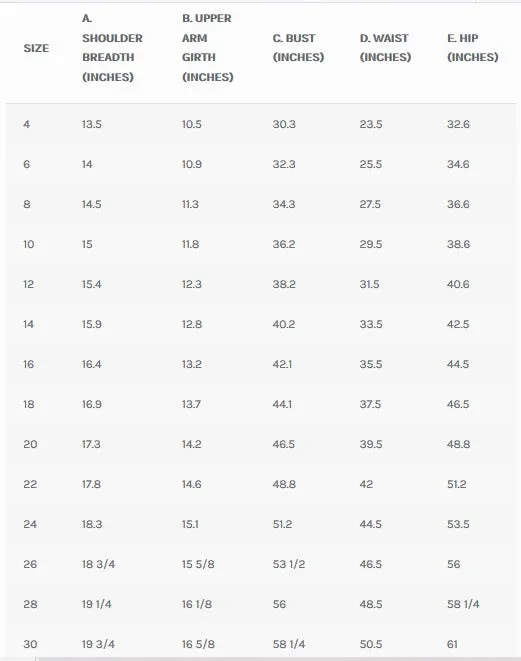The width and height of the screenshot is (521, 661).
Task: Click the size 4 row label
Action: (27, 124)
